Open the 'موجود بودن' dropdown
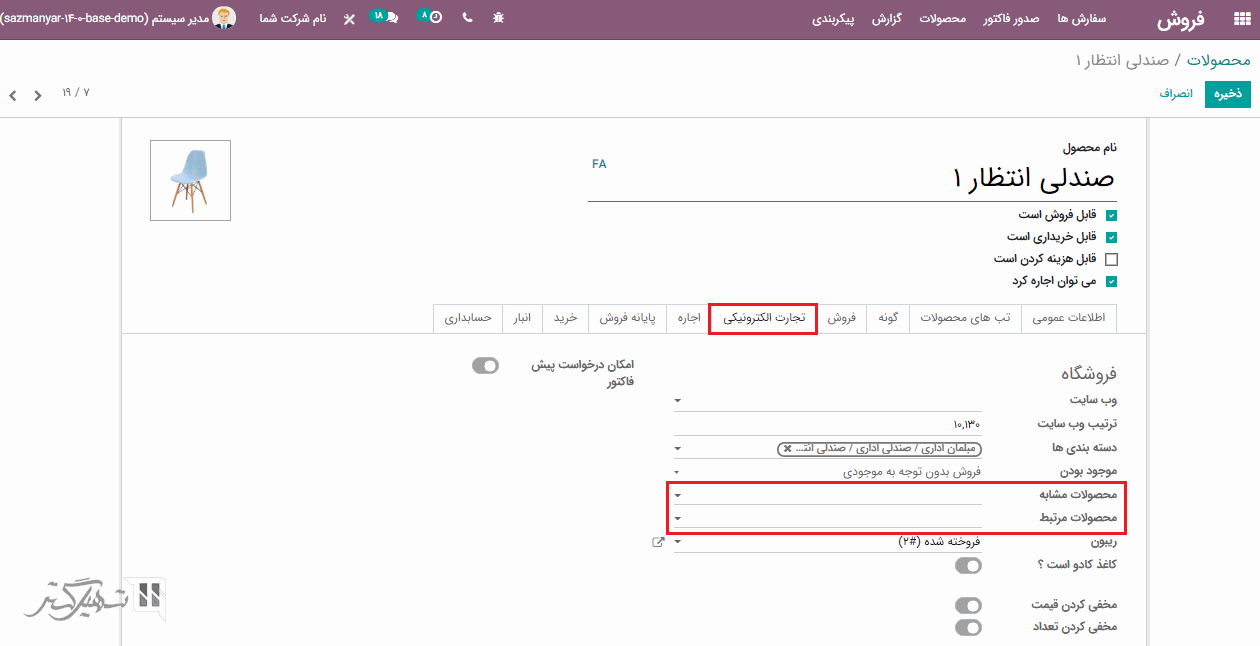1260x646 pixels. click(678, 472)
